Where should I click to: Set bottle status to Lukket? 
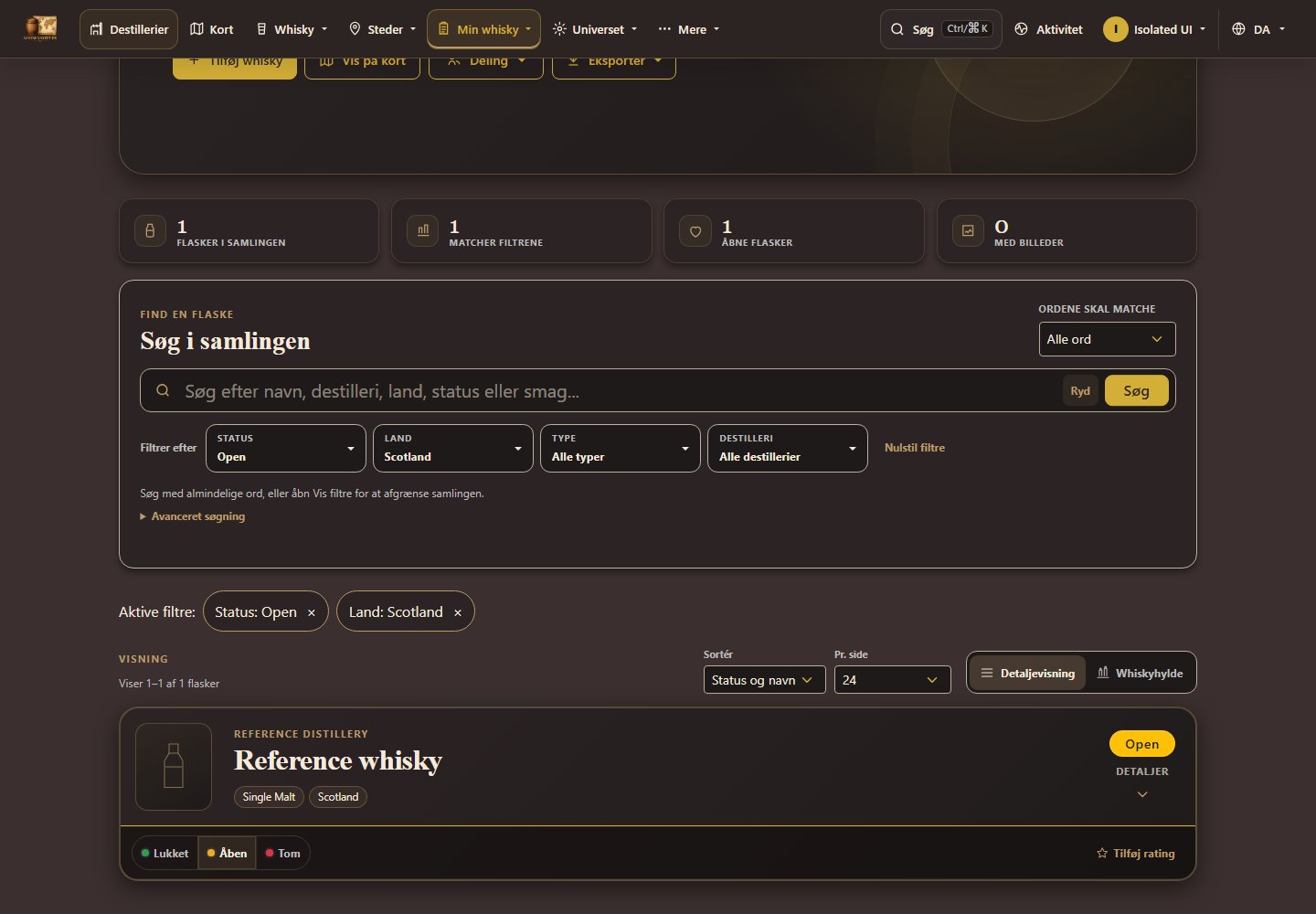(x=165, y=854)
